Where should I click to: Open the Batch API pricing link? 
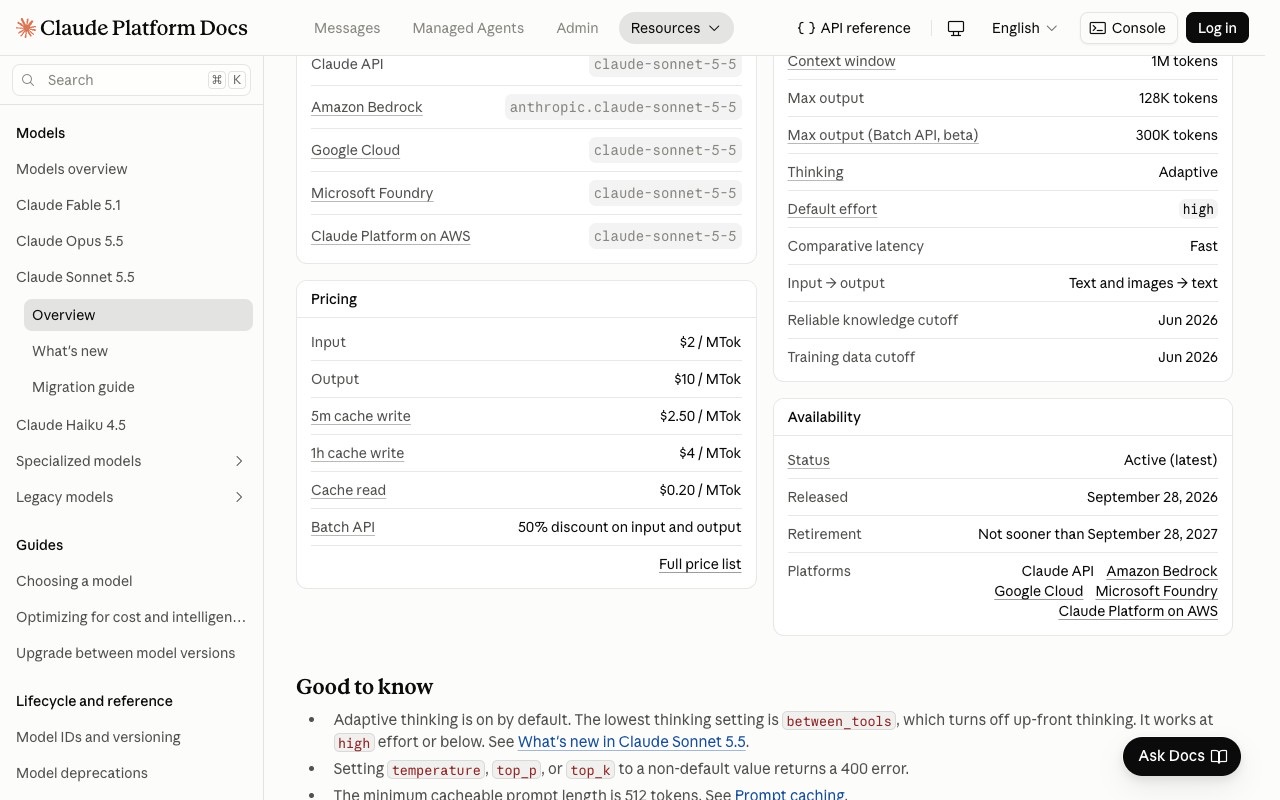coord(343,527)
